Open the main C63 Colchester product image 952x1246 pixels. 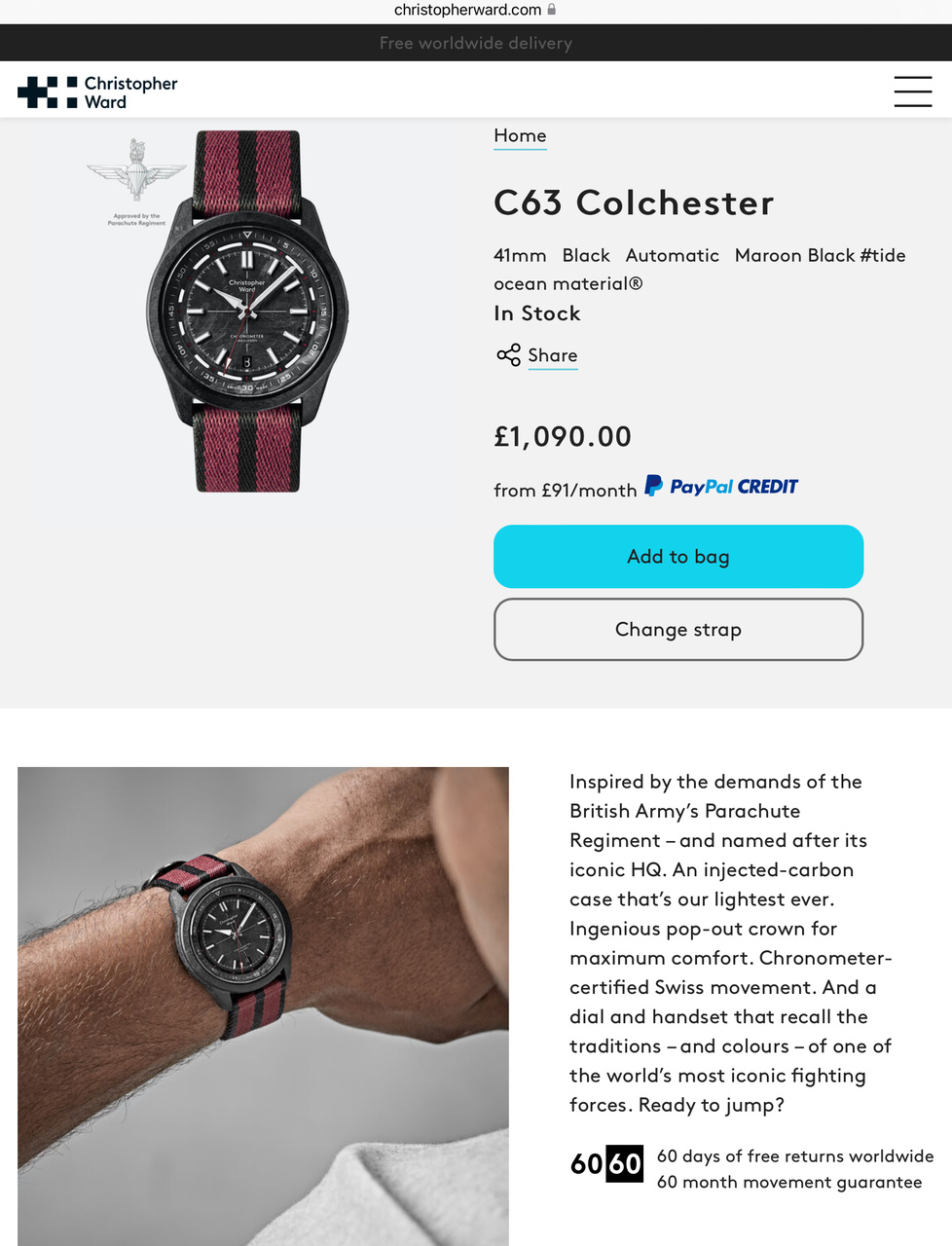pos(247,311)
